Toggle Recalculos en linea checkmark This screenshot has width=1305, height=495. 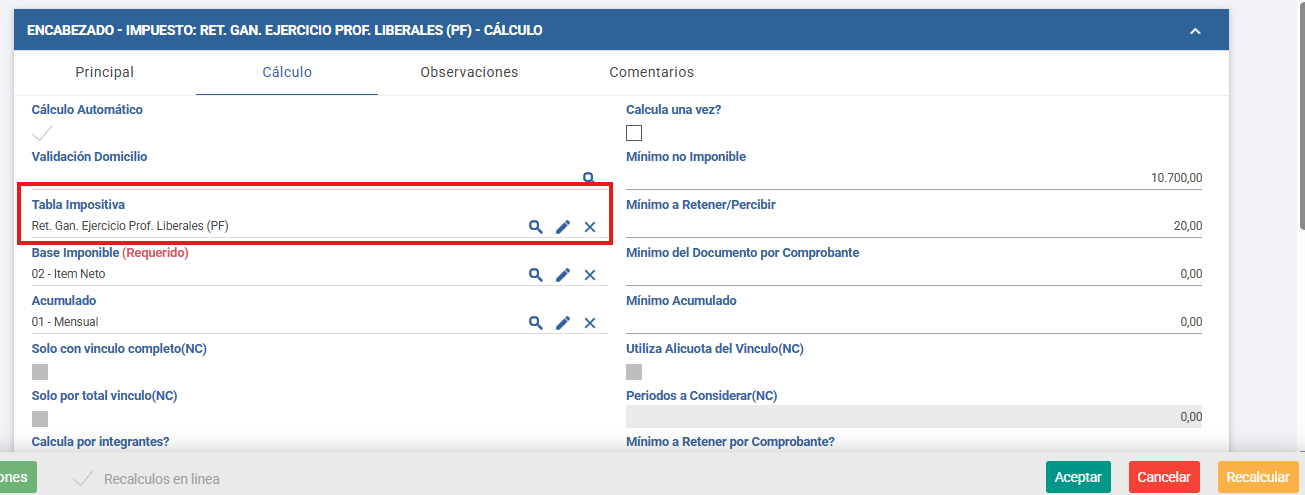[x=84, y=478]
